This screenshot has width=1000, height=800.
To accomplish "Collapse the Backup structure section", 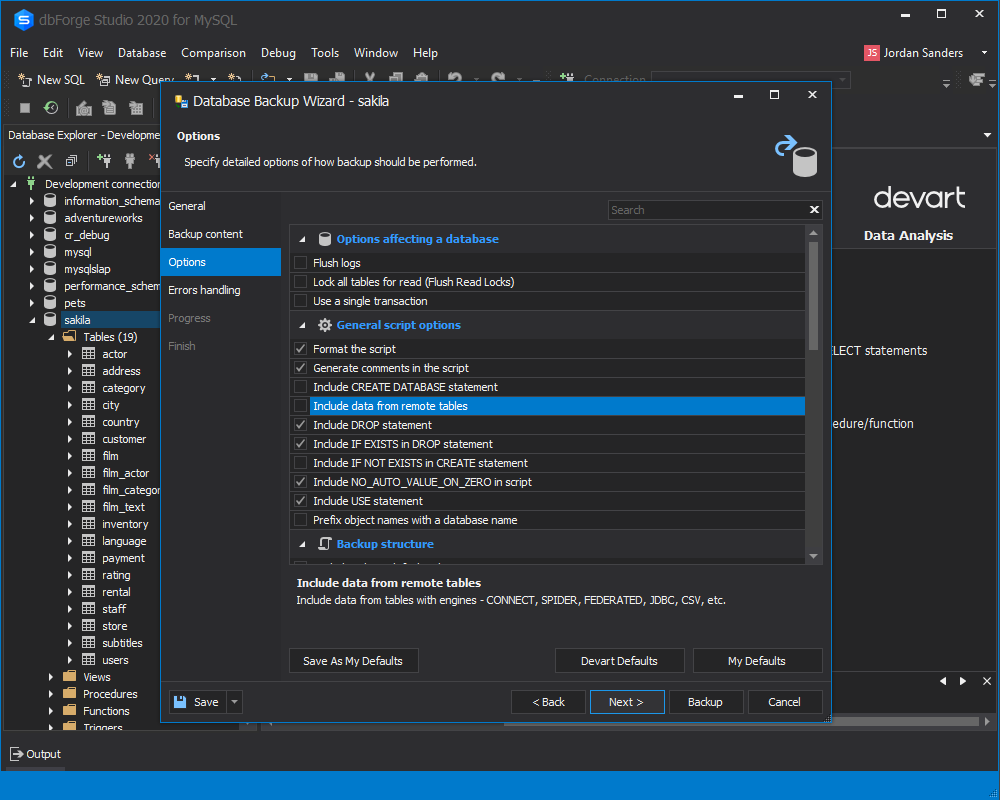I will tap(302, 544).
